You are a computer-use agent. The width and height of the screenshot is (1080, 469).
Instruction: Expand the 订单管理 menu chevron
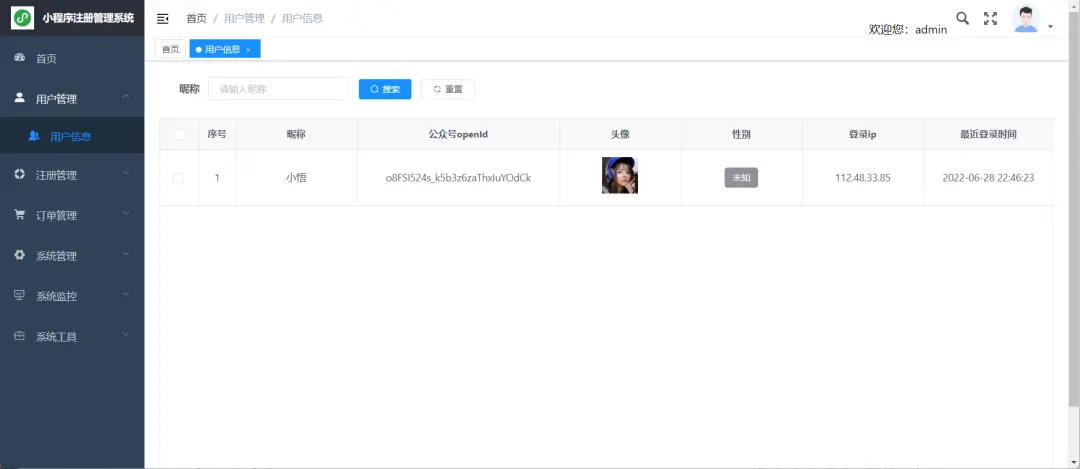click(126, 214)
